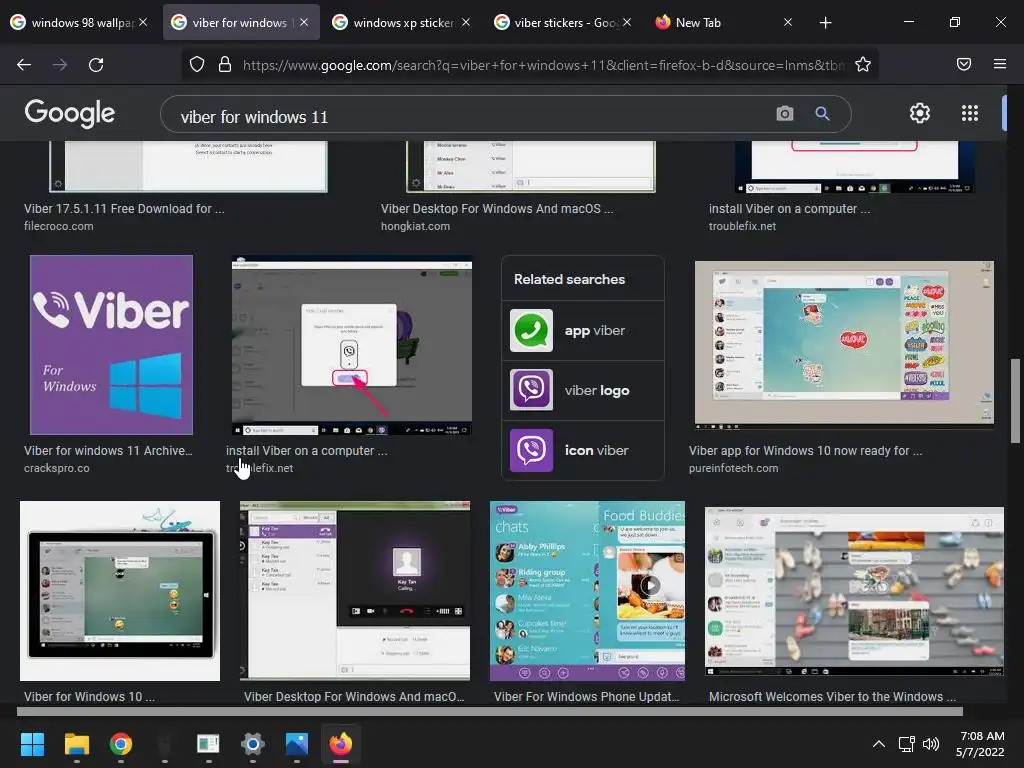The image size is (1024, 768).
Task: Click the hongkiat.com source text
Action: point(415,226)
